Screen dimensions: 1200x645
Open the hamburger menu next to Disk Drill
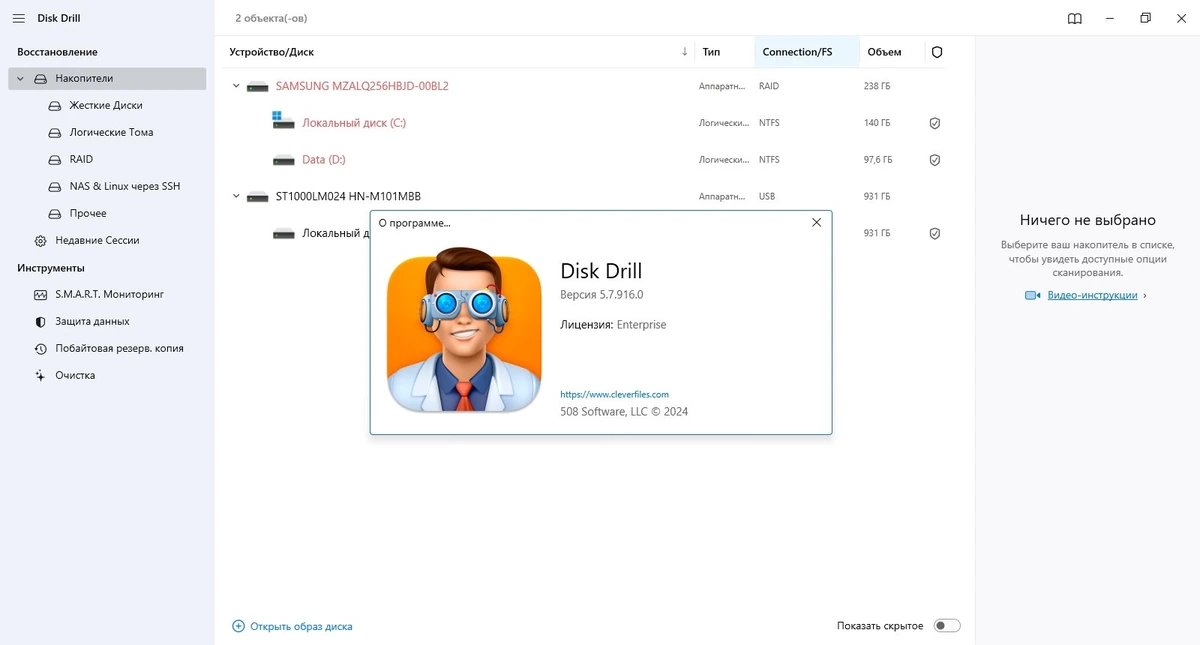coord(19,19)
